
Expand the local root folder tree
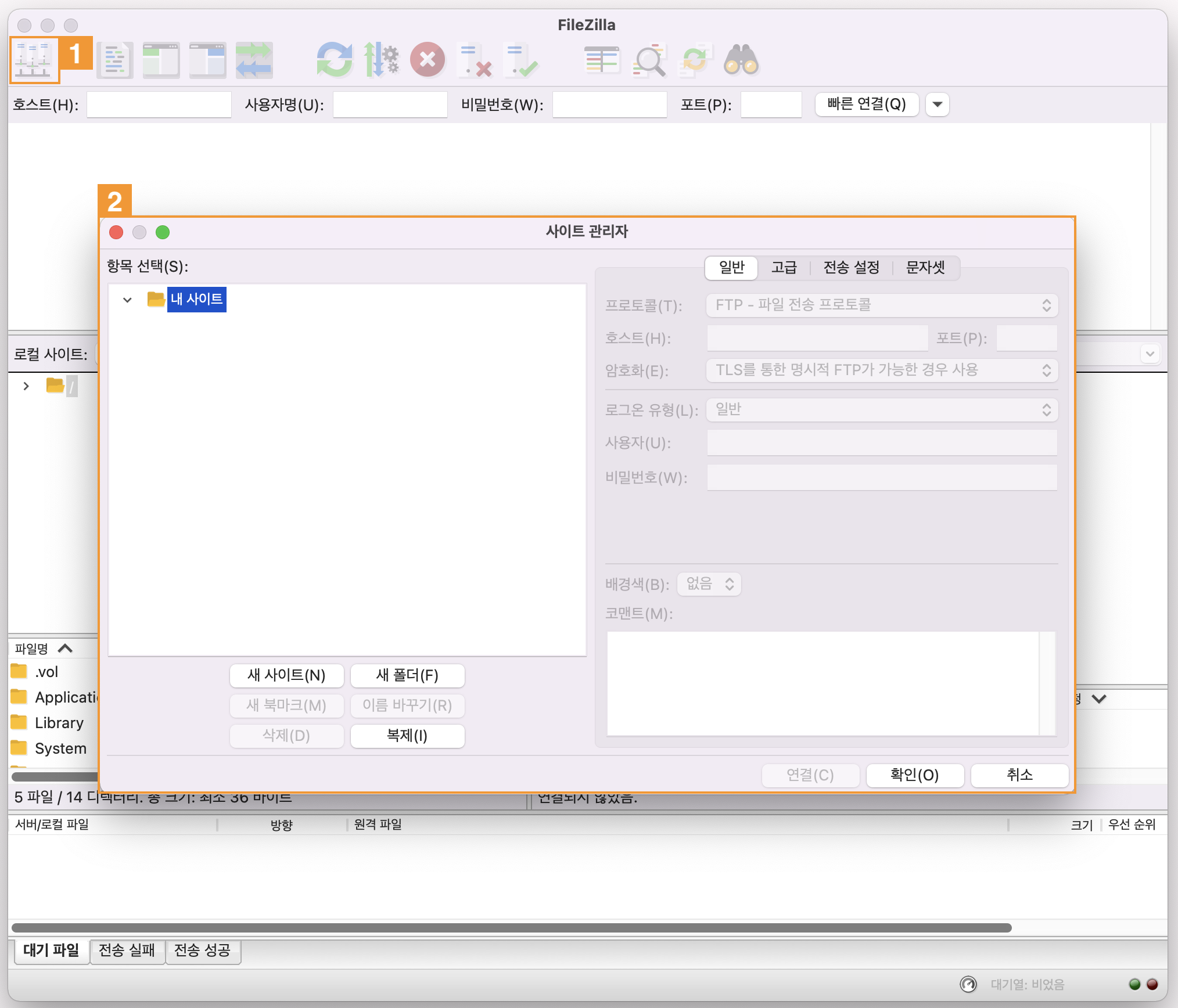pos(26,386)
